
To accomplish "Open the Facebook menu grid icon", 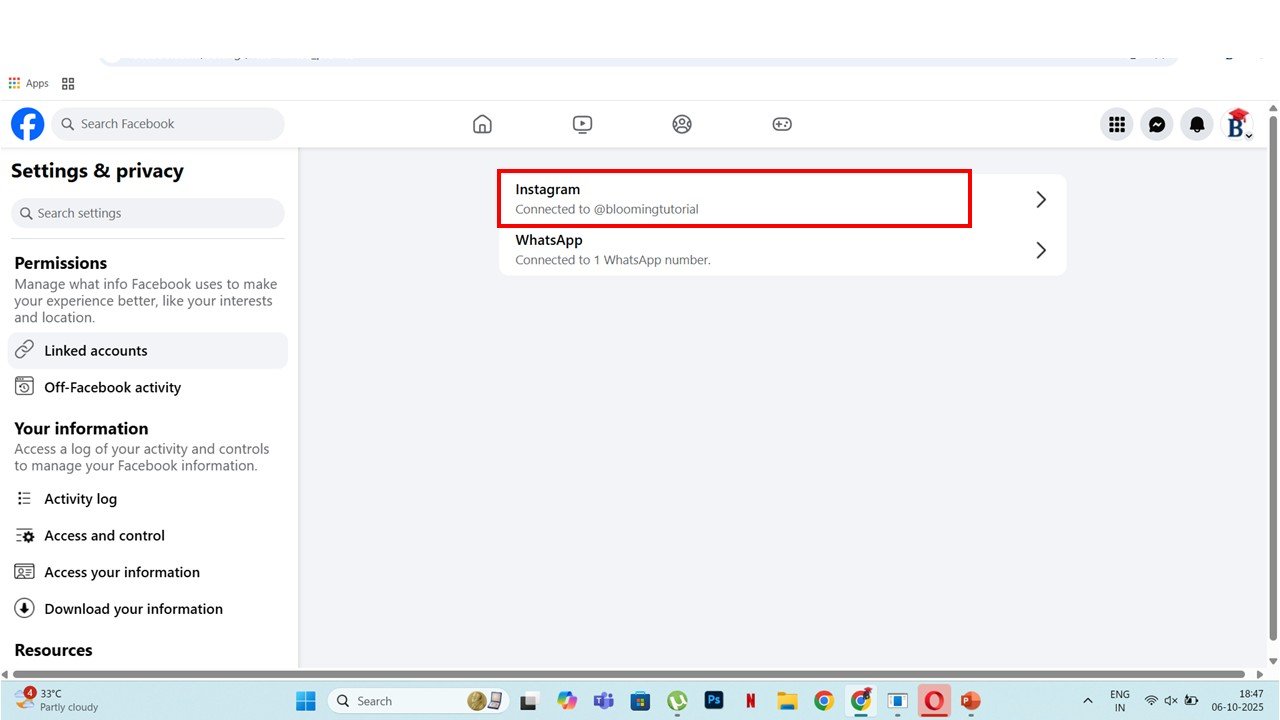I will tap(1117, 124).
